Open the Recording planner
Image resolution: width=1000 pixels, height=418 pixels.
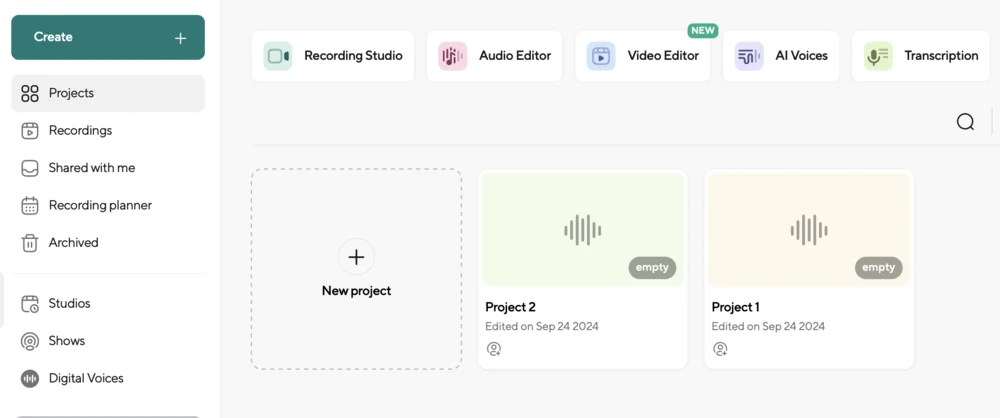click(100, 205)
